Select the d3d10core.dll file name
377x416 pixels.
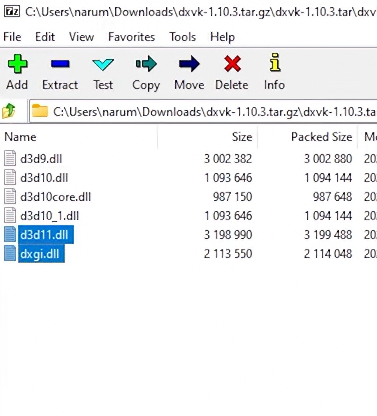tap(55, 197)
